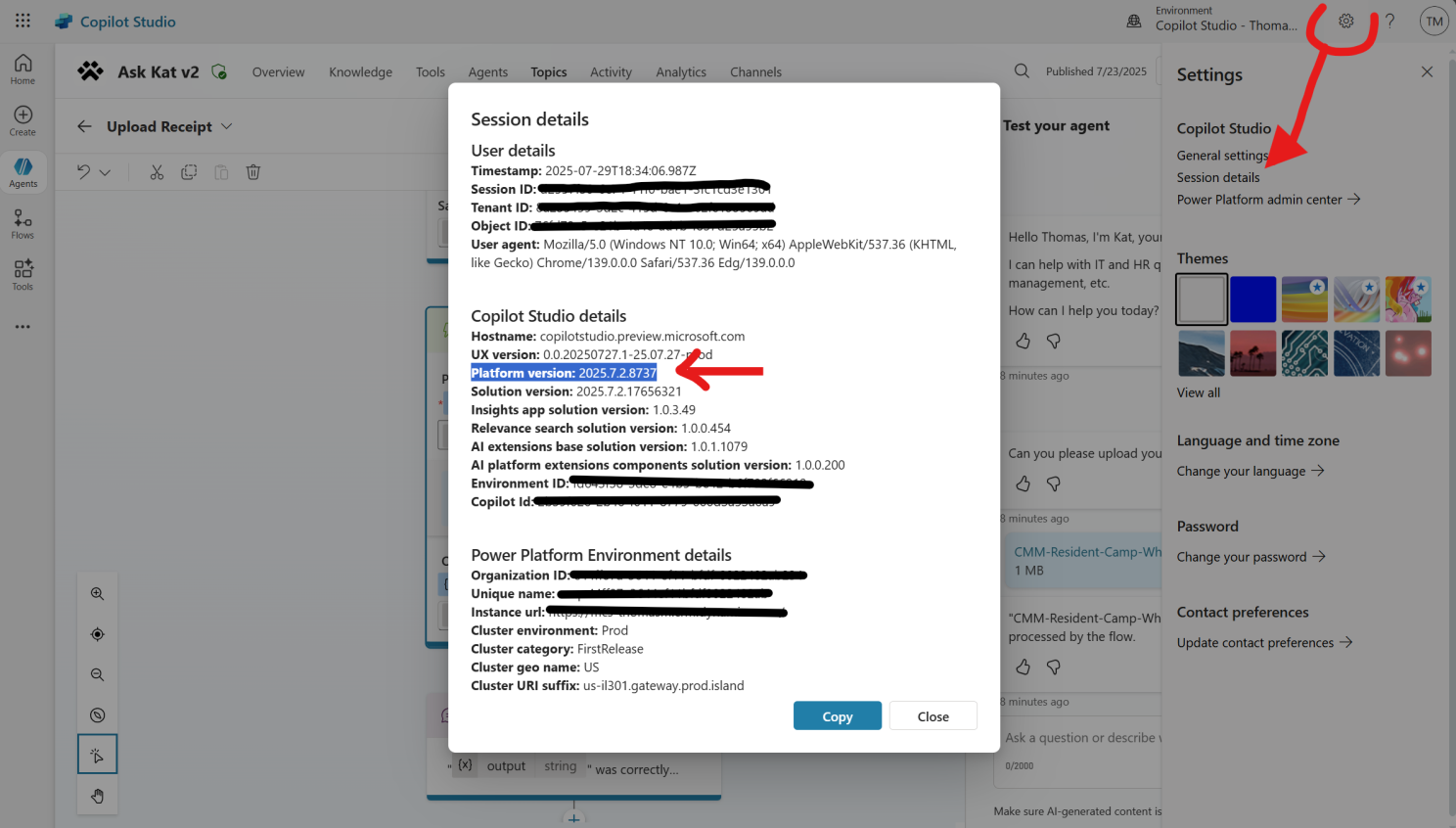Switch to the Knowledge tab

[x=360, y=72]
